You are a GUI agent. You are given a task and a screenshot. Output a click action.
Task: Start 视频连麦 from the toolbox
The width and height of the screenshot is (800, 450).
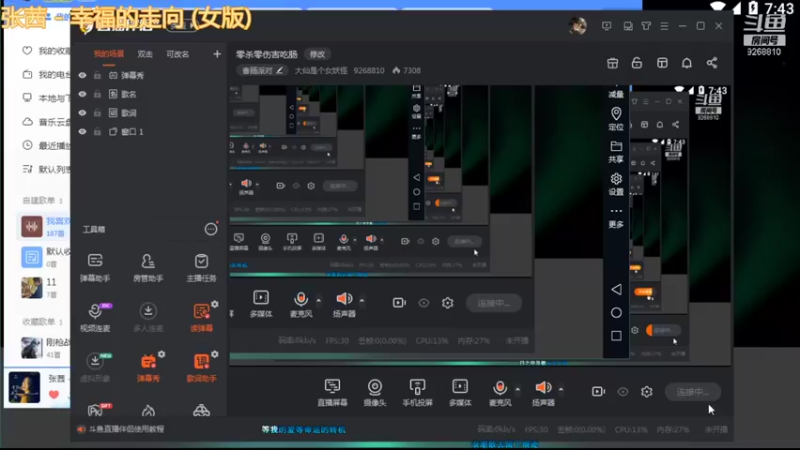click(95, 317)
